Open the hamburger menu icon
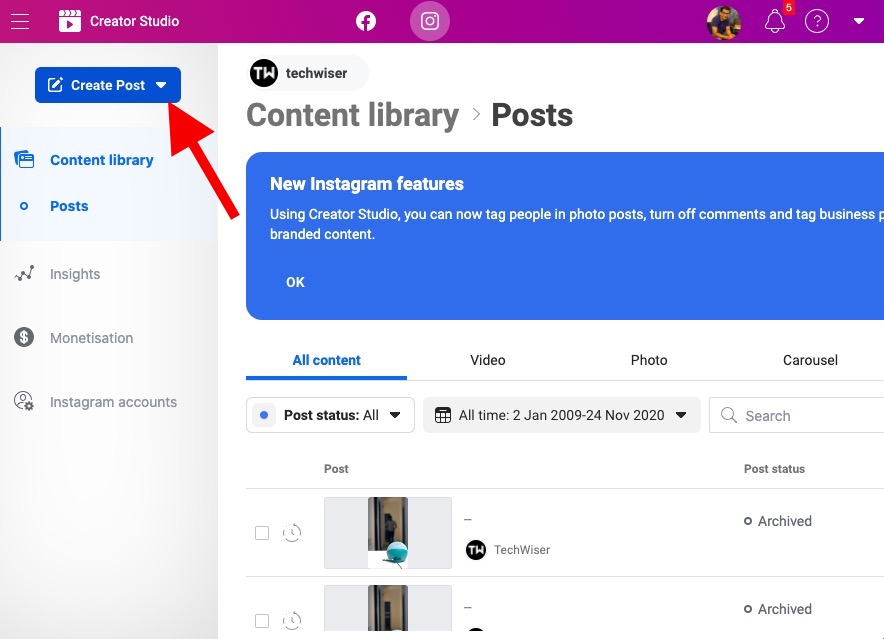The height and width of the screenshot is (639, 884). click(20, 21)
